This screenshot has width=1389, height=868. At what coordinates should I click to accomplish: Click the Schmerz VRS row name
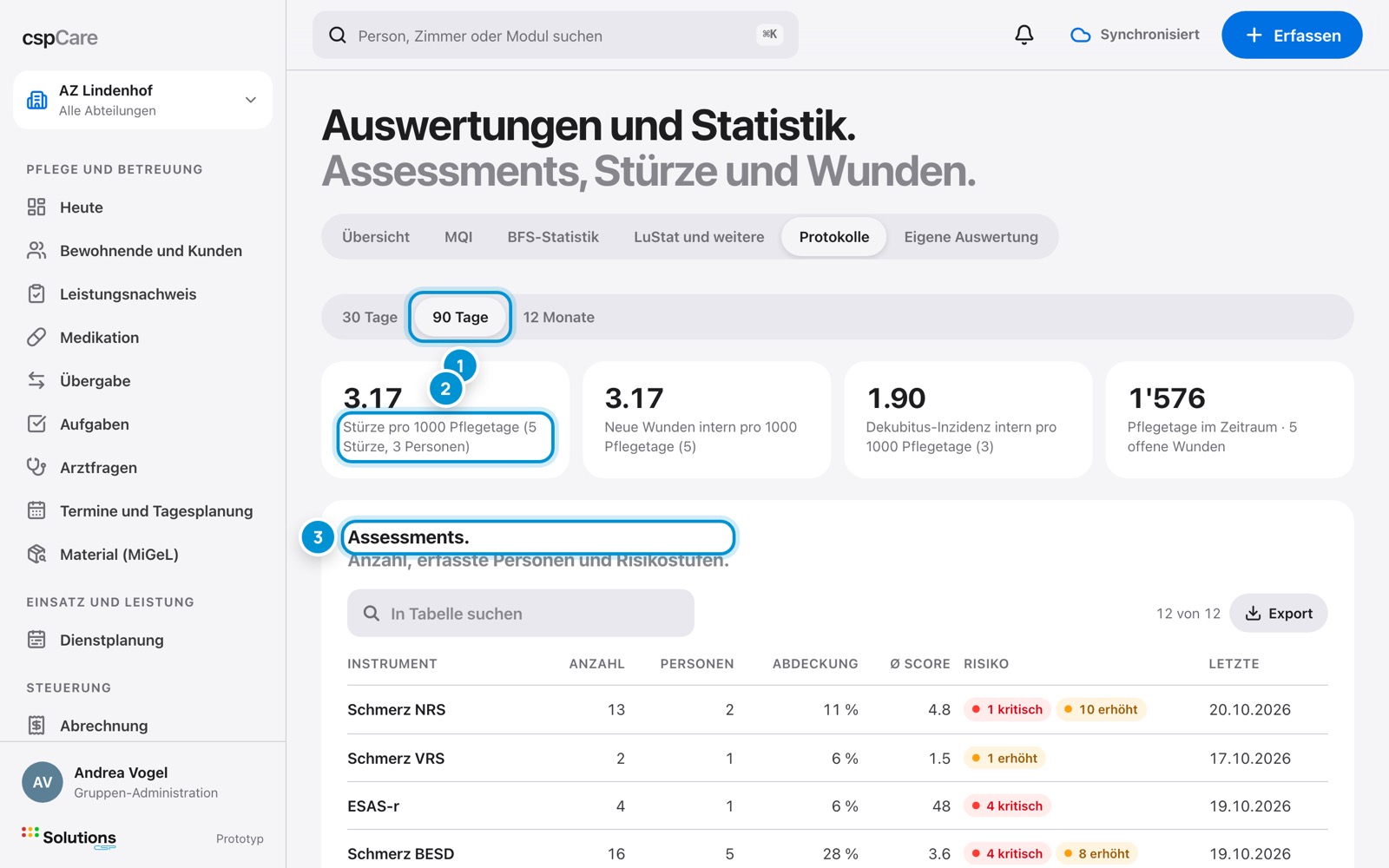396,758
